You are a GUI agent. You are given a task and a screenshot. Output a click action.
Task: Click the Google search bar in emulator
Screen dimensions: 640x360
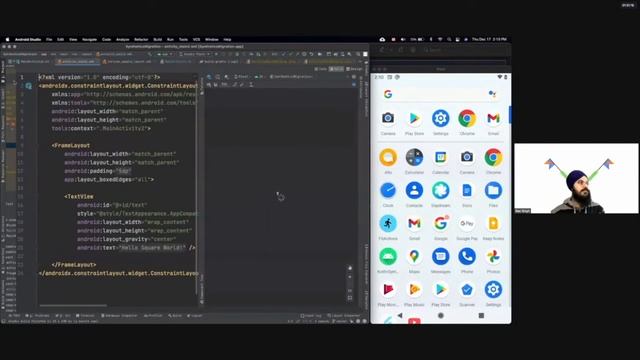440,94
